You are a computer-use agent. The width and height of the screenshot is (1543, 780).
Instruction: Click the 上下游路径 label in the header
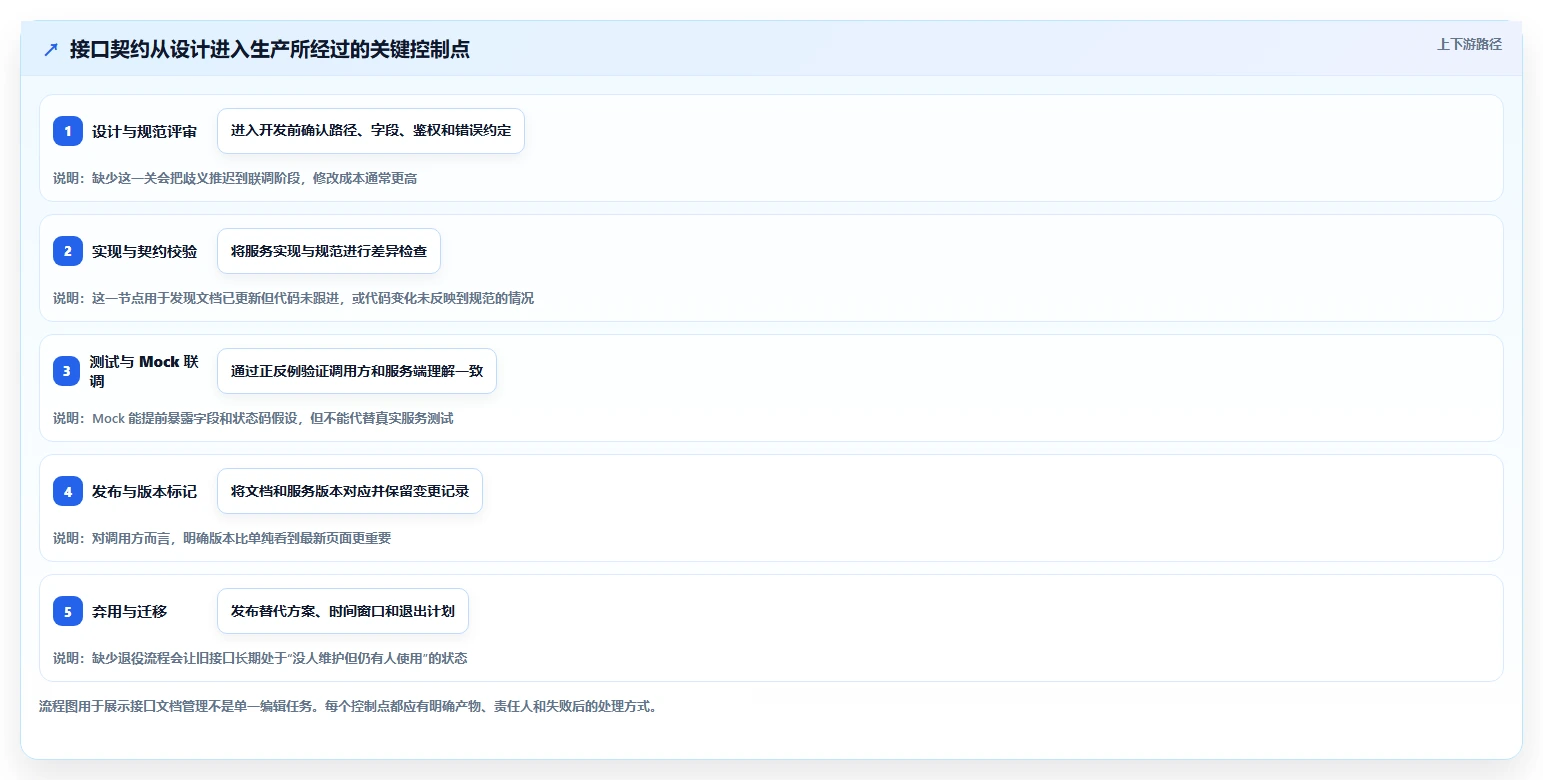[x=1469, y=44]
